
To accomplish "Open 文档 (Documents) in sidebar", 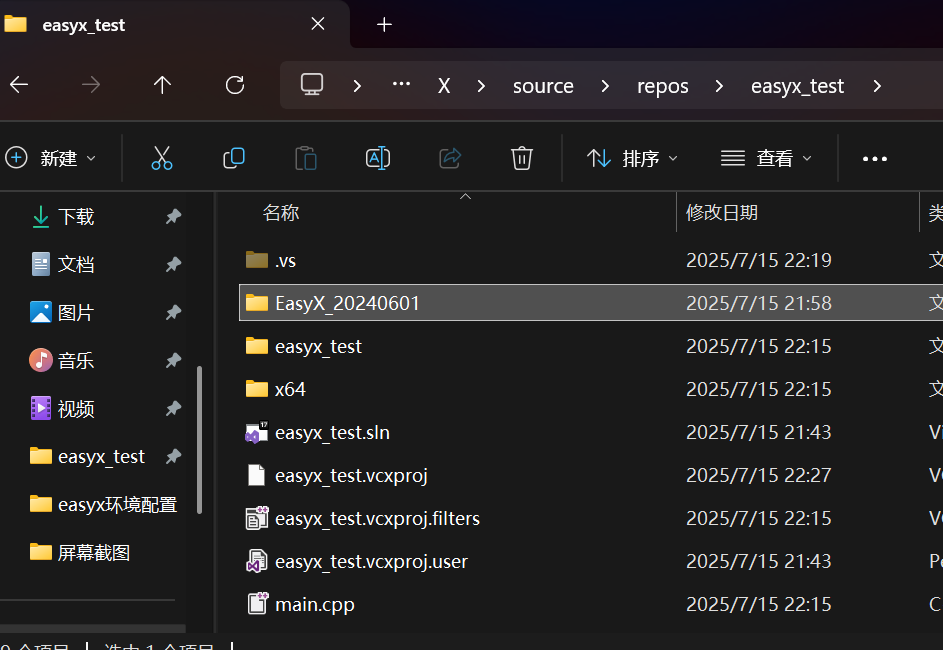I will [76, 265].
